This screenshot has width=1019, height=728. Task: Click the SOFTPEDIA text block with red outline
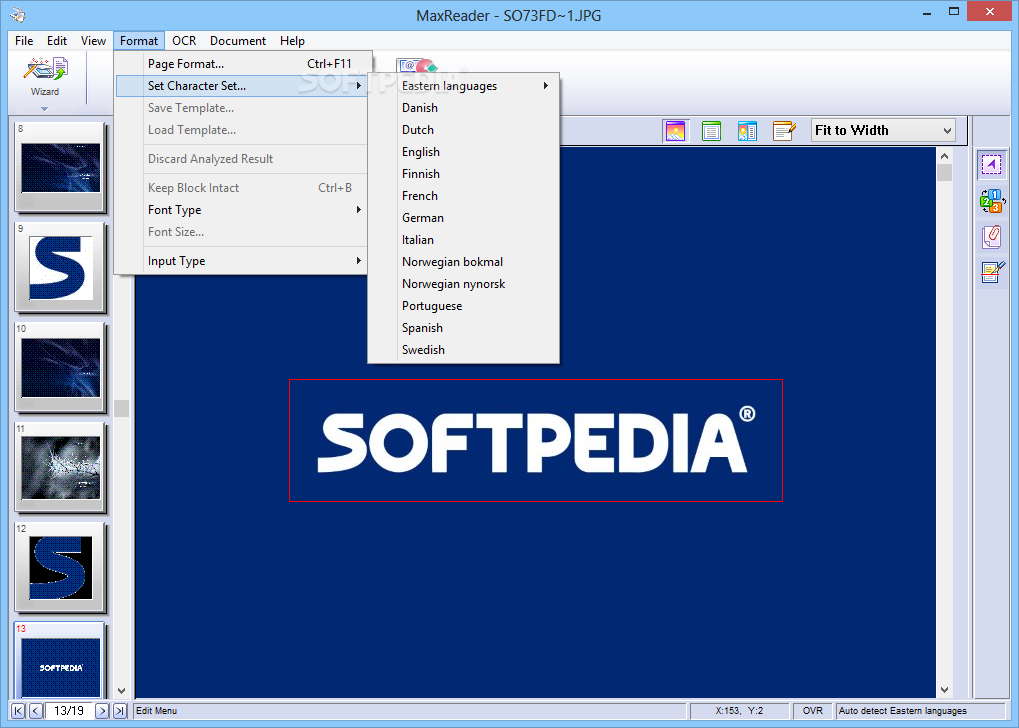[x=536, y=441]
